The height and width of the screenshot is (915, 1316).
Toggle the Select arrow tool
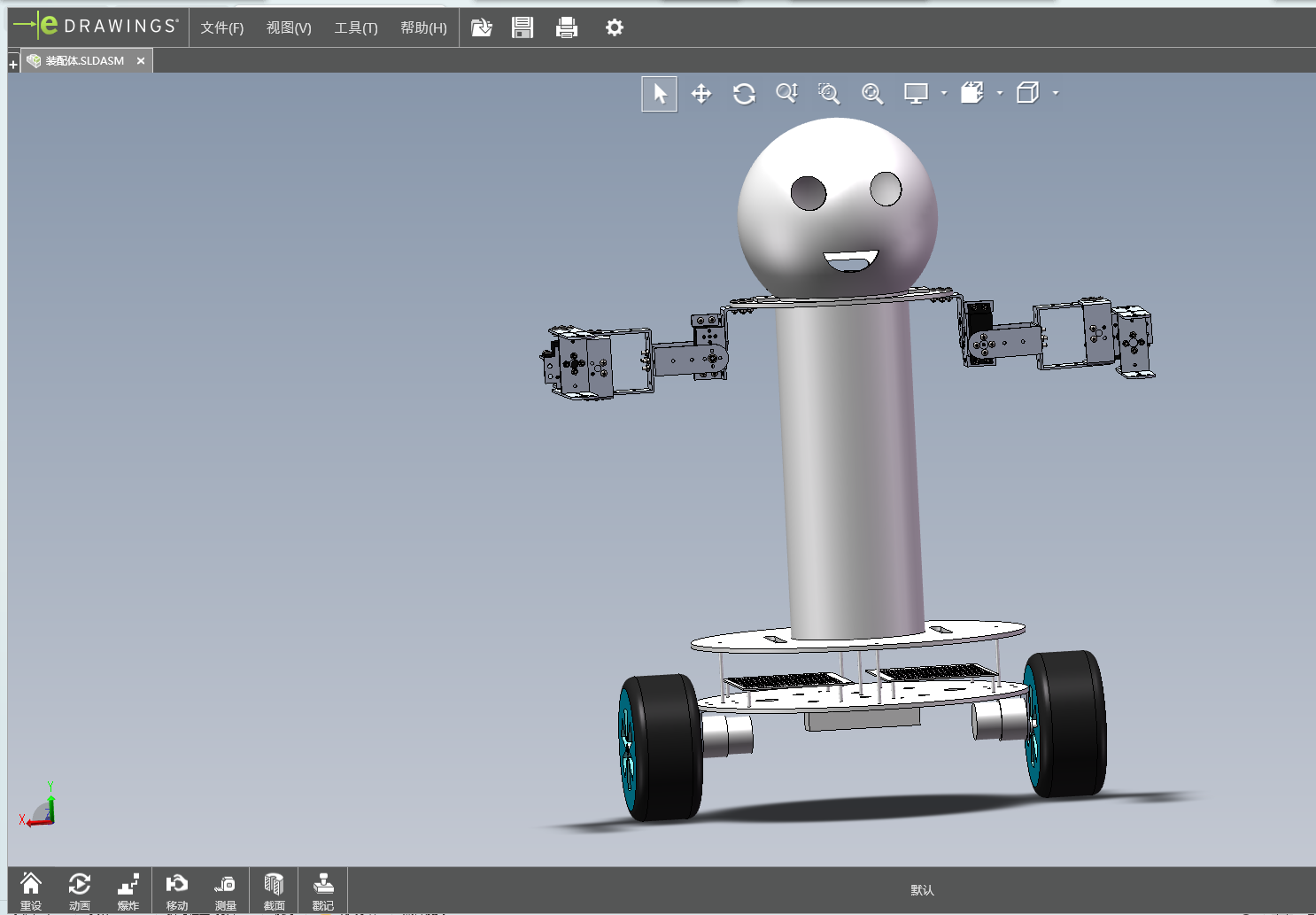[660, 94]
